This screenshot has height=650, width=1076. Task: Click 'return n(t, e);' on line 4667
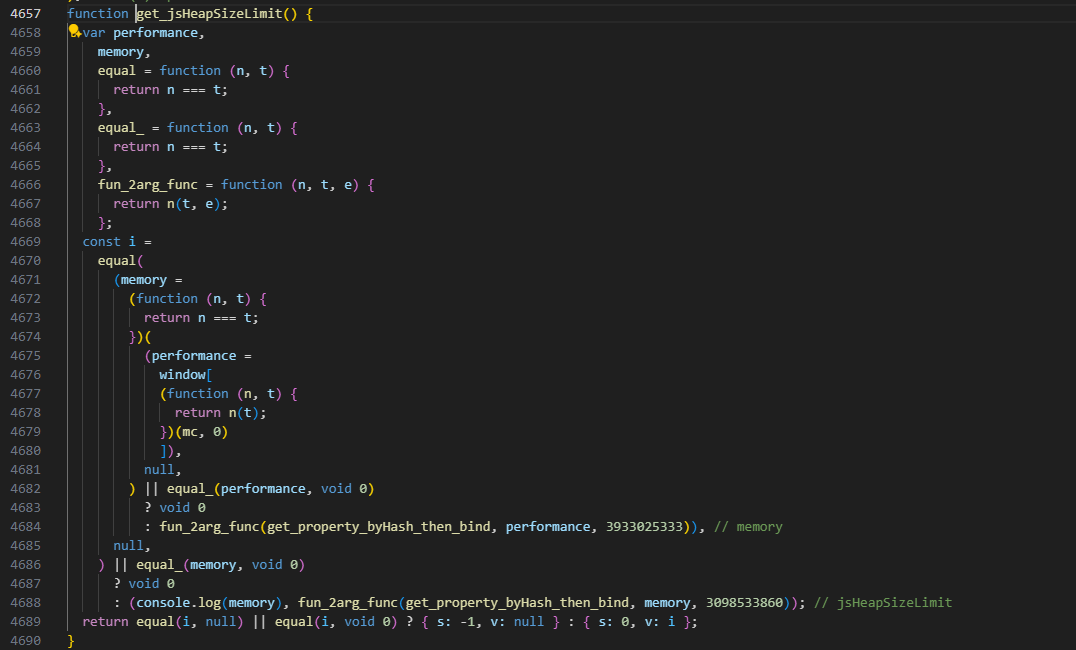coord(170,204)
